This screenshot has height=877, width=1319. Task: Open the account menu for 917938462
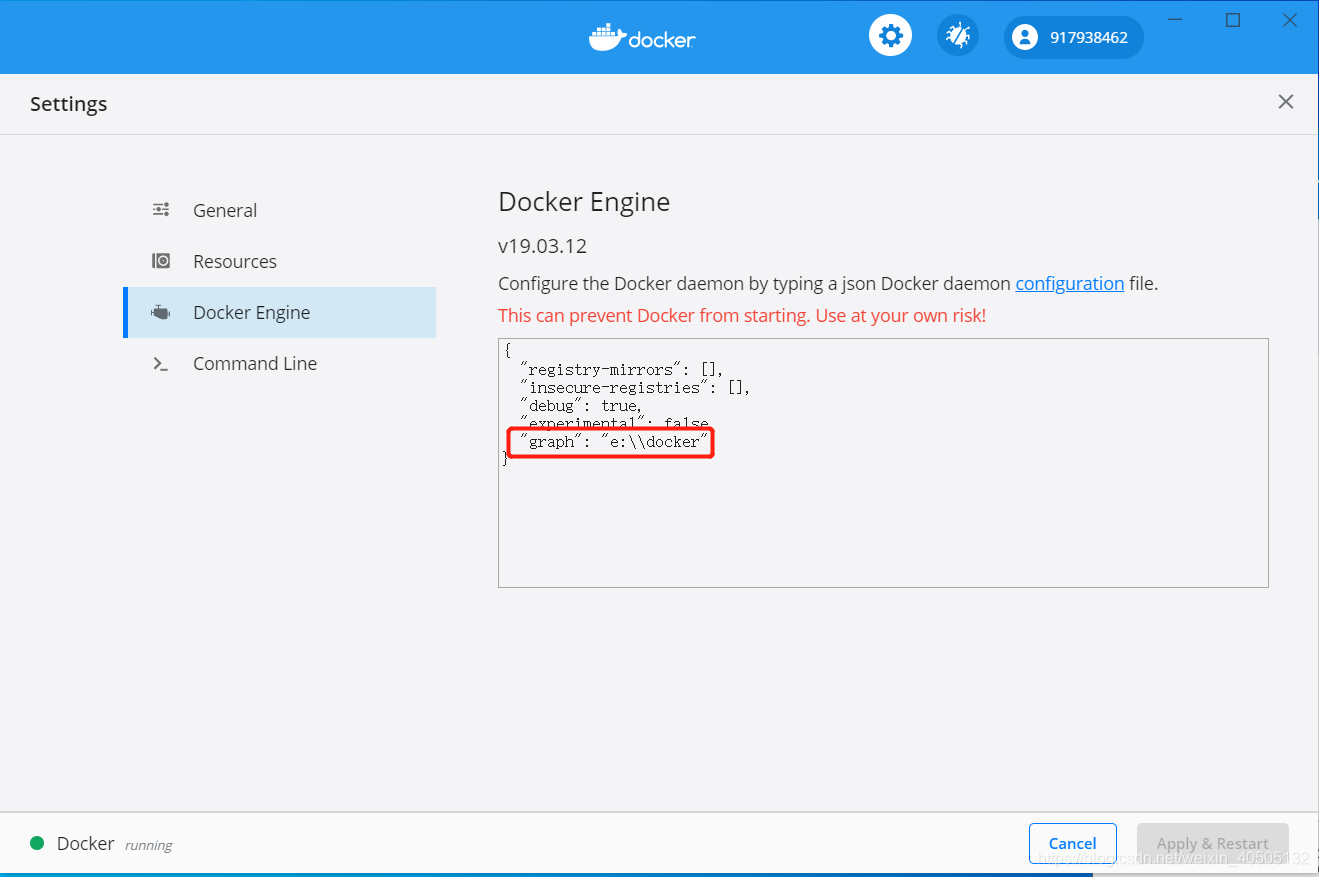(x=1074, y=38)
